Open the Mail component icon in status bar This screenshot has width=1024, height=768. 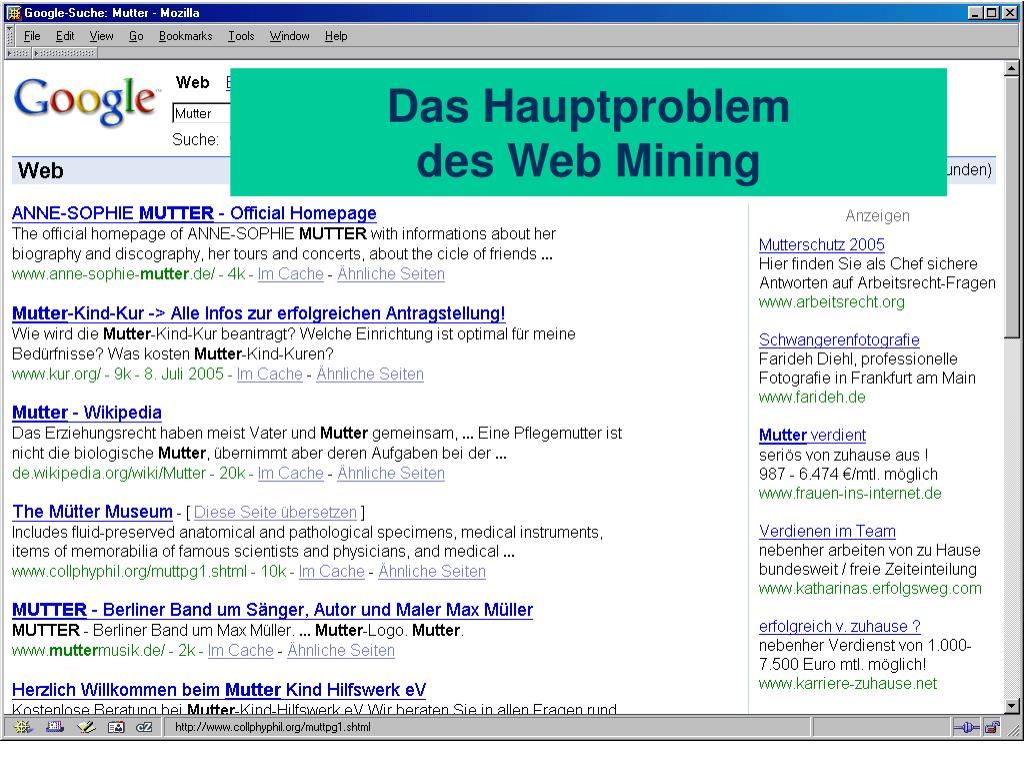(x=55, y=727)
